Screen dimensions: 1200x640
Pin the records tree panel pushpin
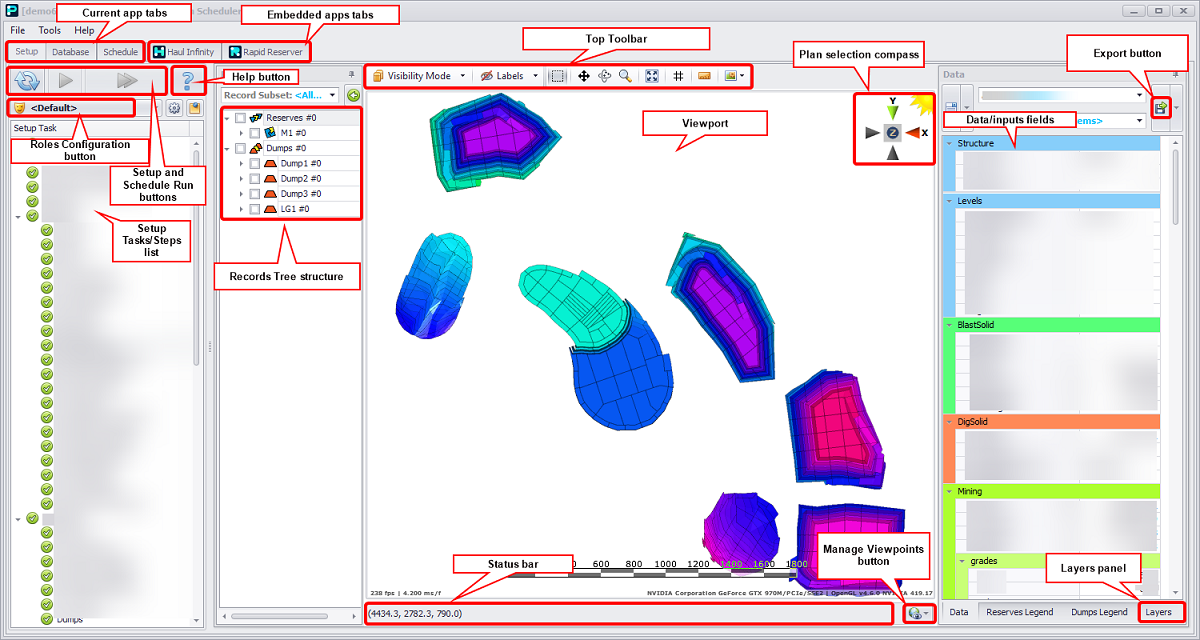[351, 74]
